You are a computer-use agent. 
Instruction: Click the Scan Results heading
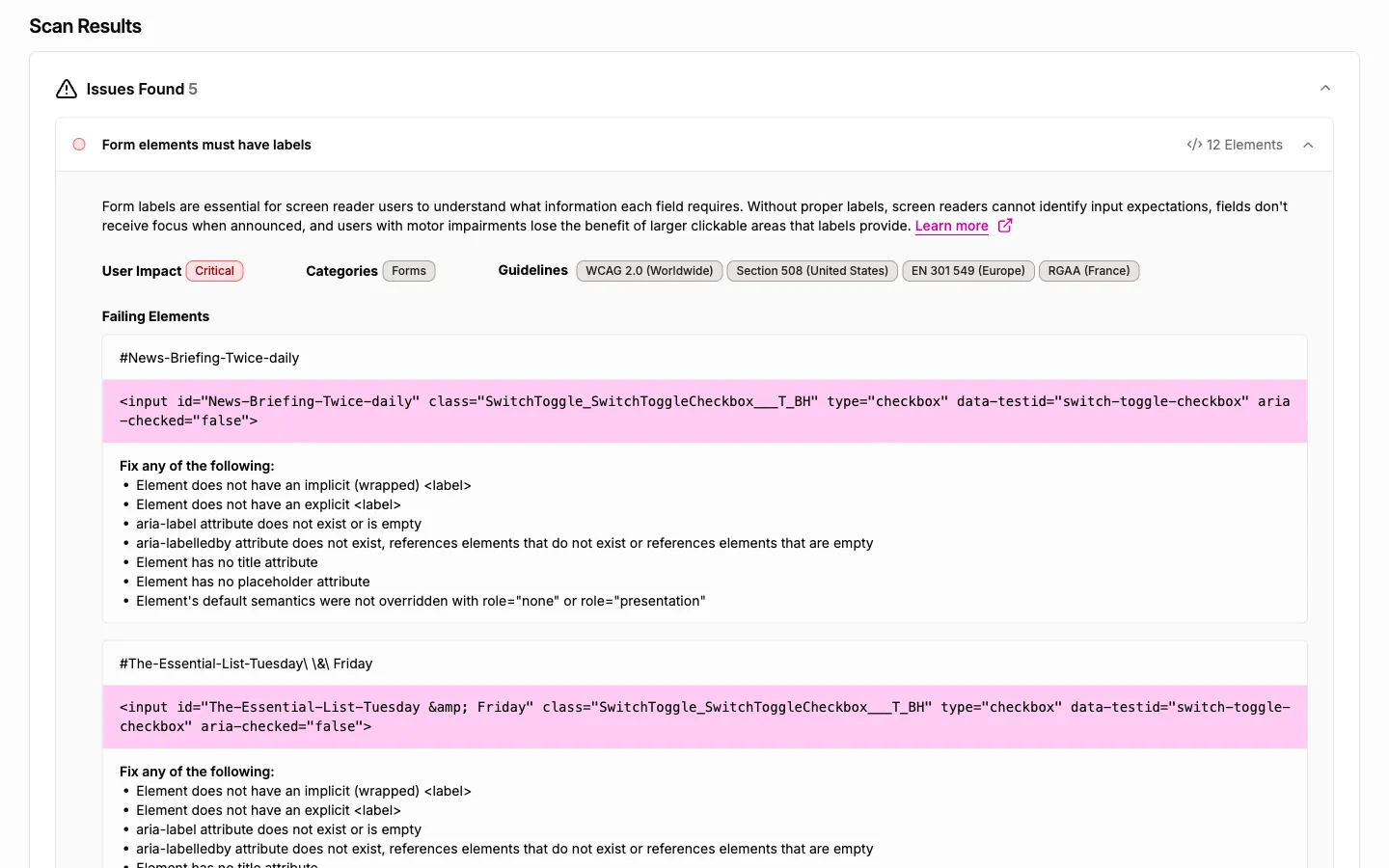(x=85, y=26)
